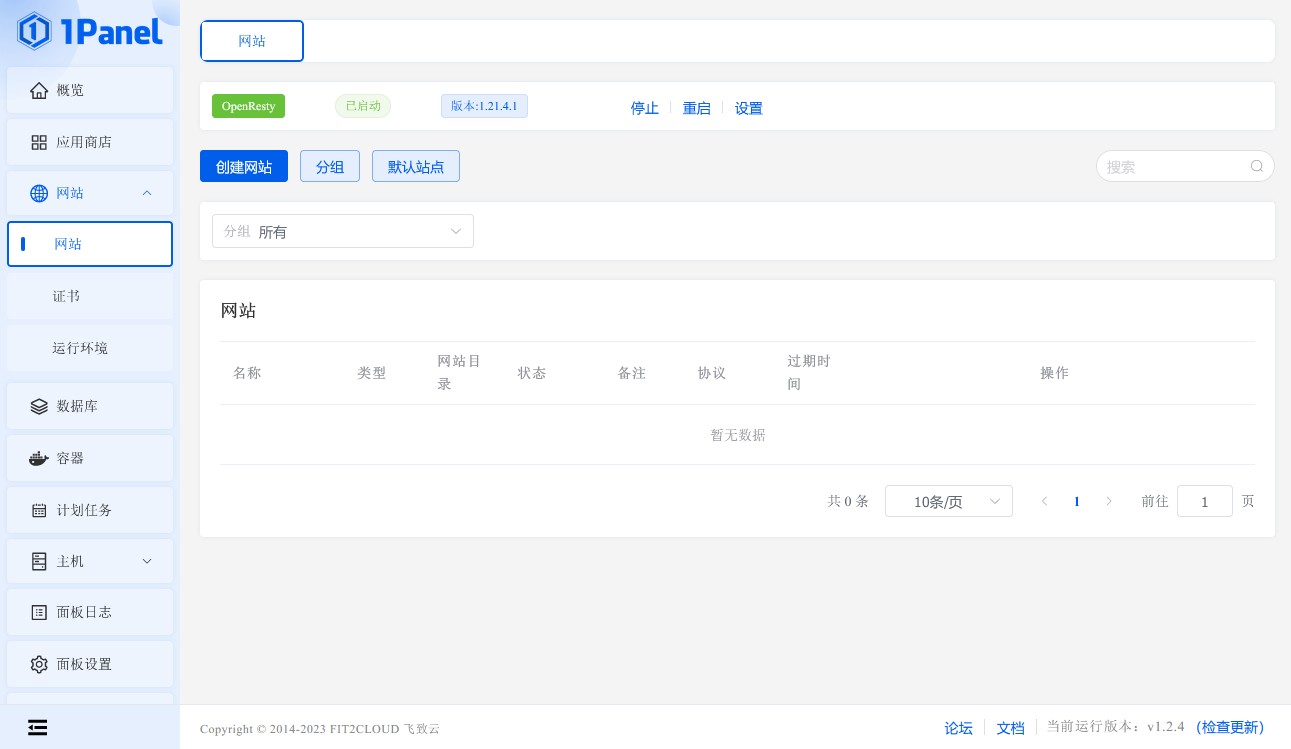Click the 协议 column header

[712, 373]
